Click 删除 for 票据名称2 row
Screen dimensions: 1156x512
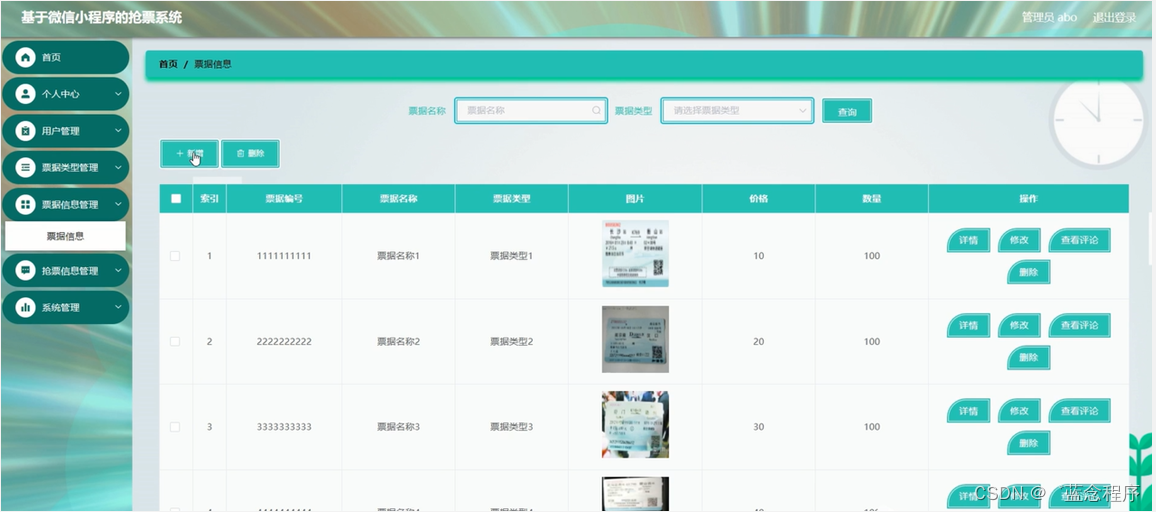click(x=1028, y=357)
